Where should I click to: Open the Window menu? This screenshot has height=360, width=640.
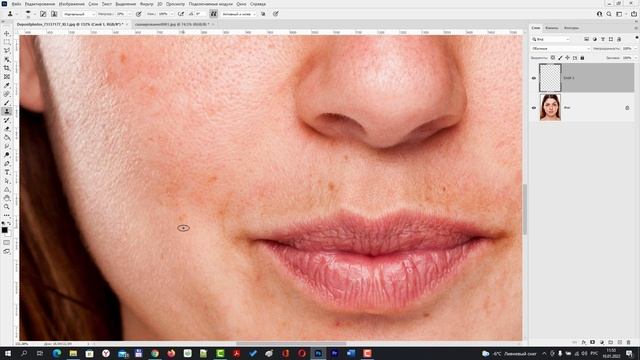click(241, 4)
